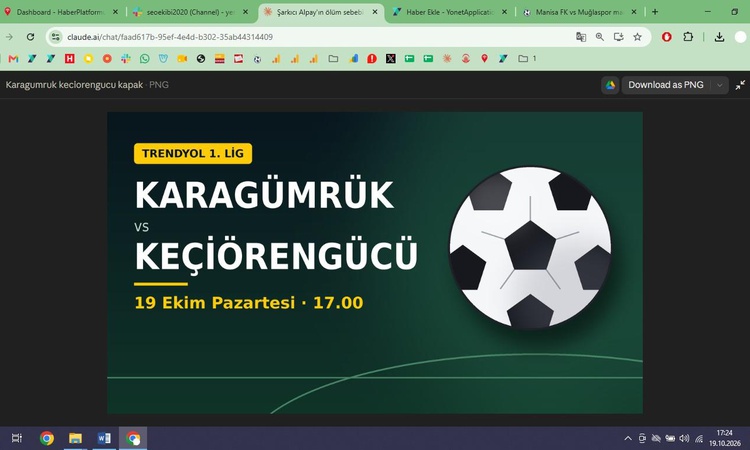The image size is (750, 450).
Task: Click the Karagümrük Keçiörengücü cover image preview
Action: [x=375, y=263]
